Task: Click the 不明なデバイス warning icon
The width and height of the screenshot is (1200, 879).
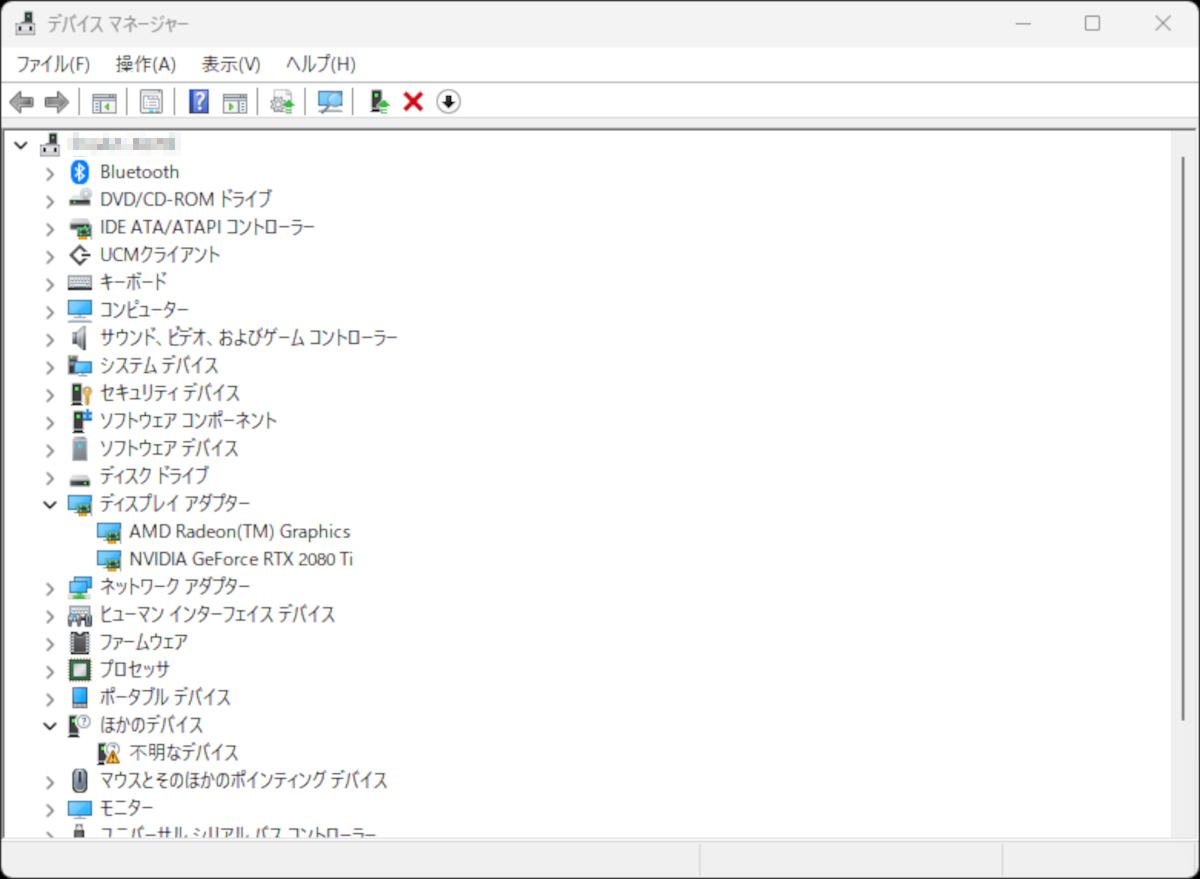Action: point(110,753)
